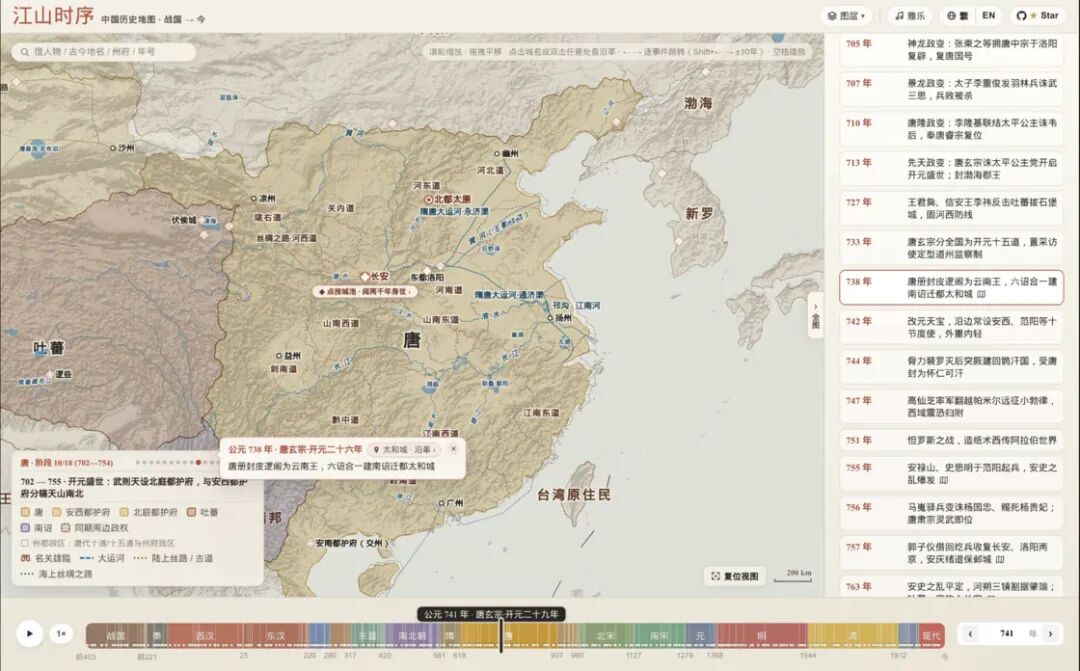Start timeline playback with the play button

(x=29, y=633)
